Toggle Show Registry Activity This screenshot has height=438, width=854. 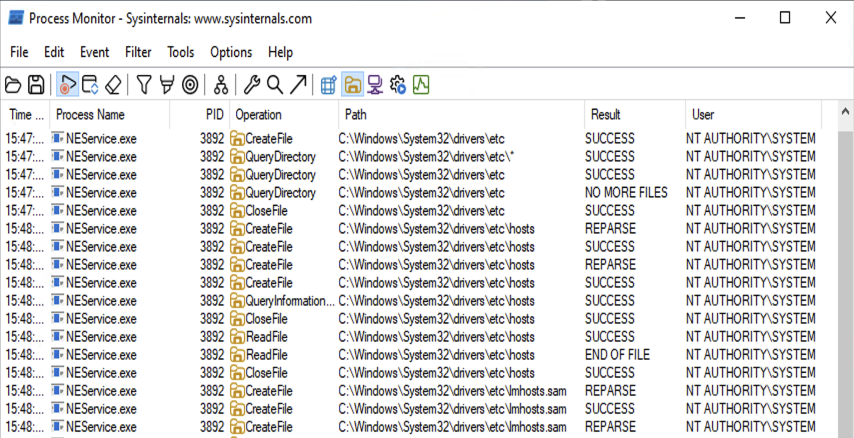328,85
